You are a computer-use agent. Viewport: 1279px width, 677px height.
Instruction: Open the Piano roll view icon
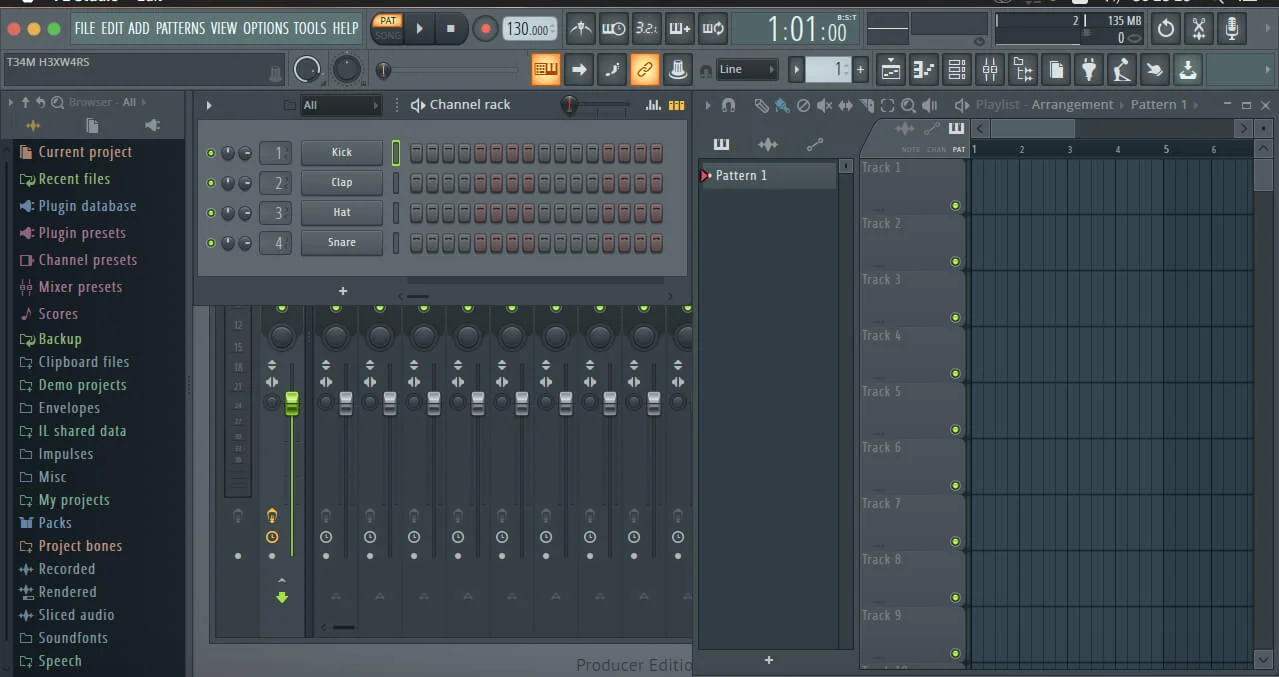coord(923,69)
